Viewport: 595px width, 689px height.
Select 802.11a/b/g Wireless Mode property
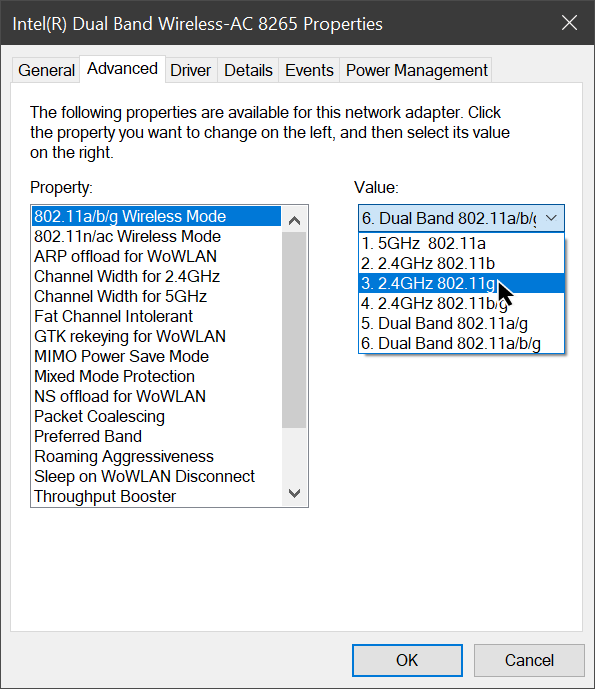click(x=156, y=216)
